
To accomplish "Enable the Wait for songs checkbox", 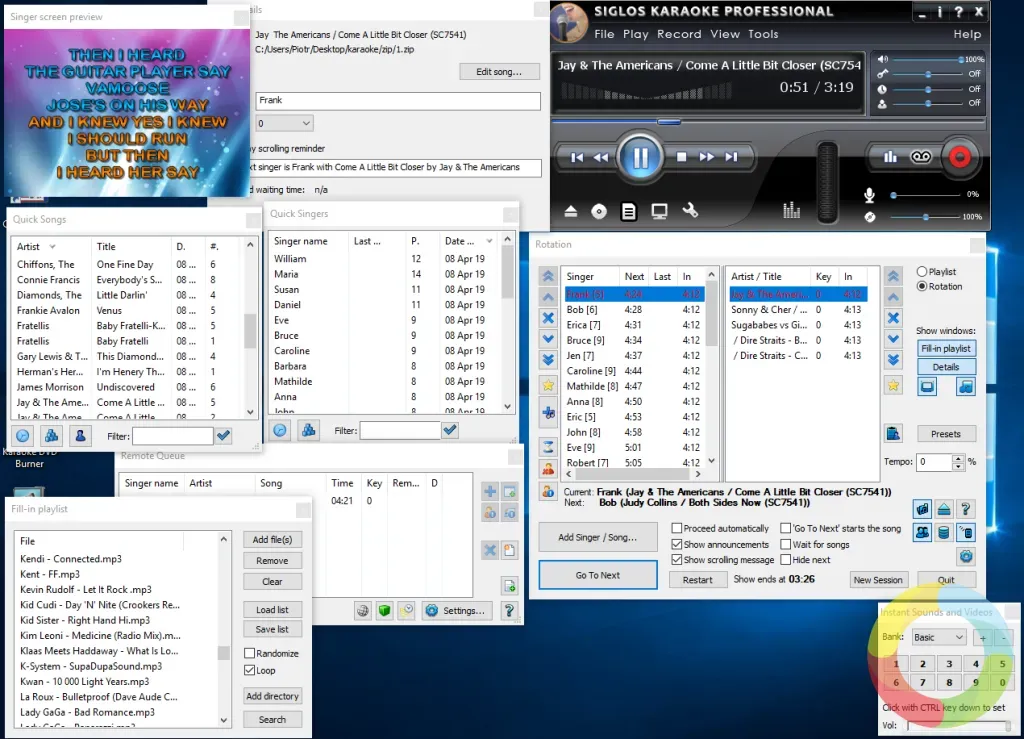I will pos(786,544).
